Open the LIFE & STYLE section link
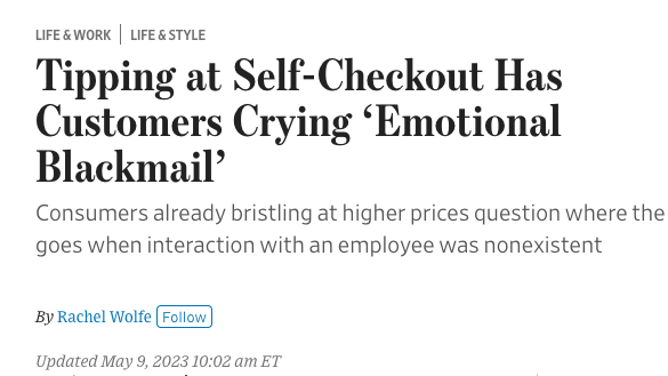The image size is (668, 376). click(168, 35)
